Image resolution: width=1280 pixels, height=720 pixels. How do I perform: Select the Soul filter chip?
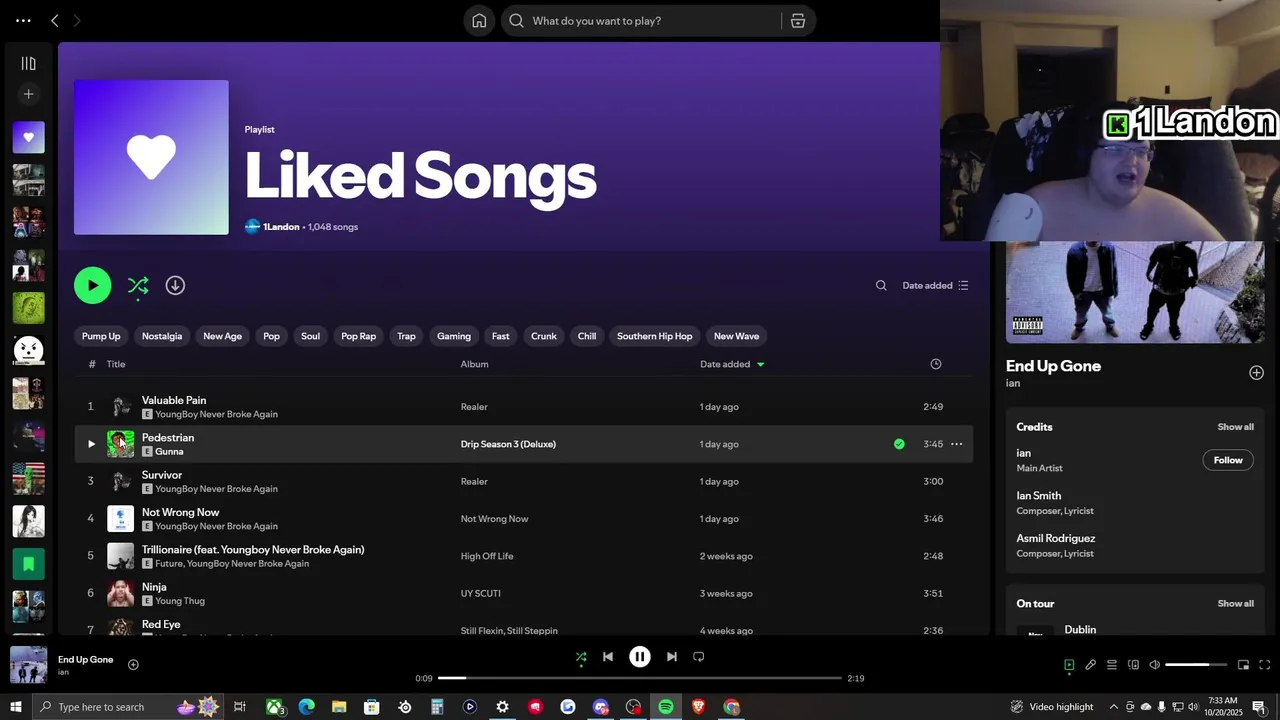[311, 336]
